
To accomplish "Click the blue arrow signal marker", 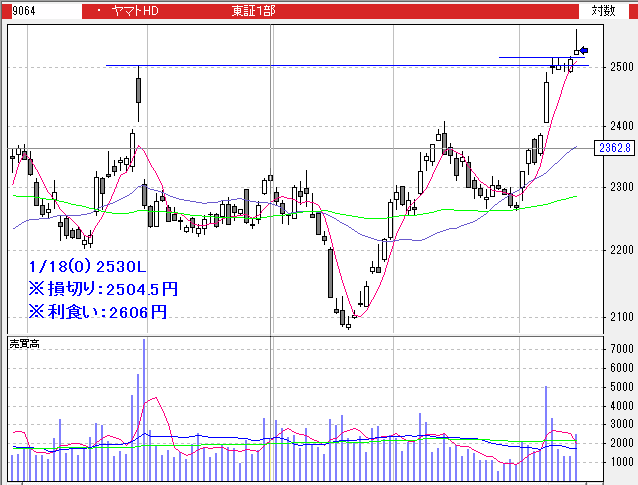I will (x=584, y=50).
